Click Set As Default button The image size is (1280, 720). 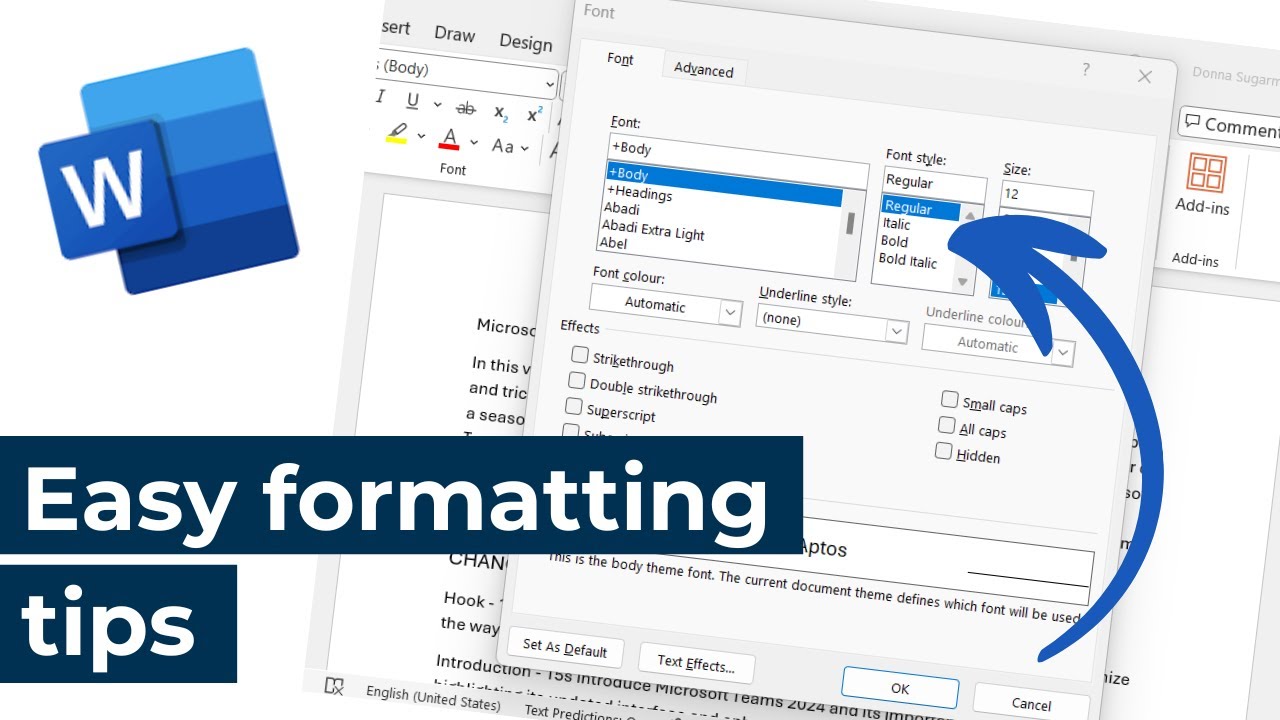(x=565, y=648)
